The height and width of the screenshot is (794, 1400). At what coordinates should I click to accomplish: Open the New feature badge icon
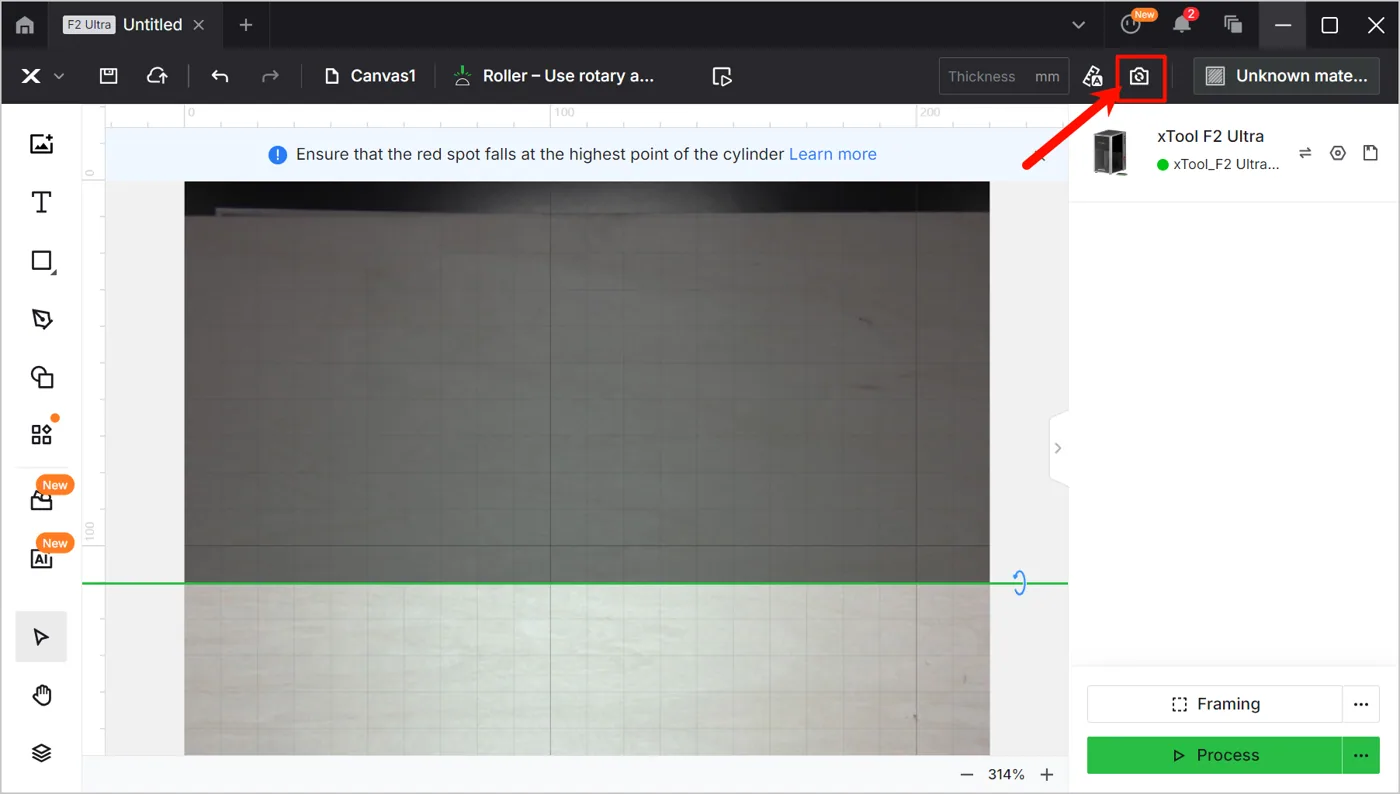(x=1132, y=24)
